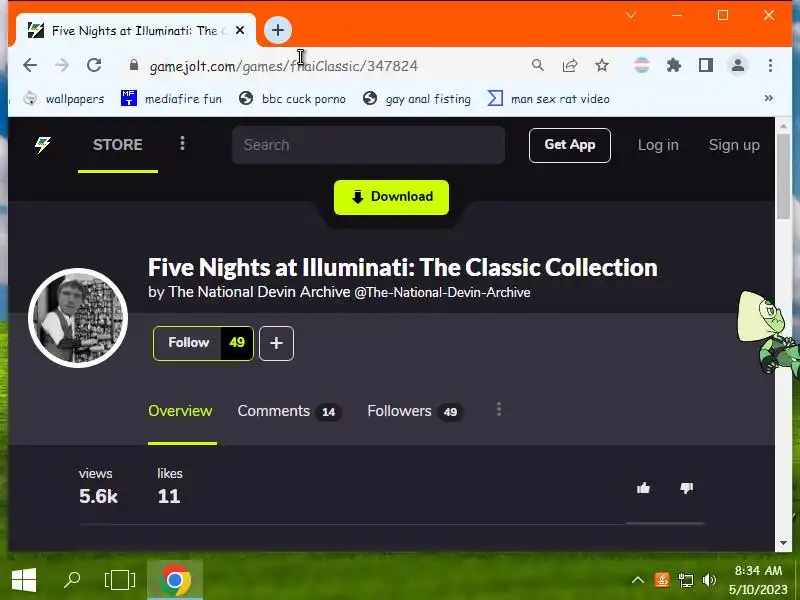Image resolution: width=800 pixels, height=600 pixels.
Task: Click the address bar URL
Action: click(284, 66)
